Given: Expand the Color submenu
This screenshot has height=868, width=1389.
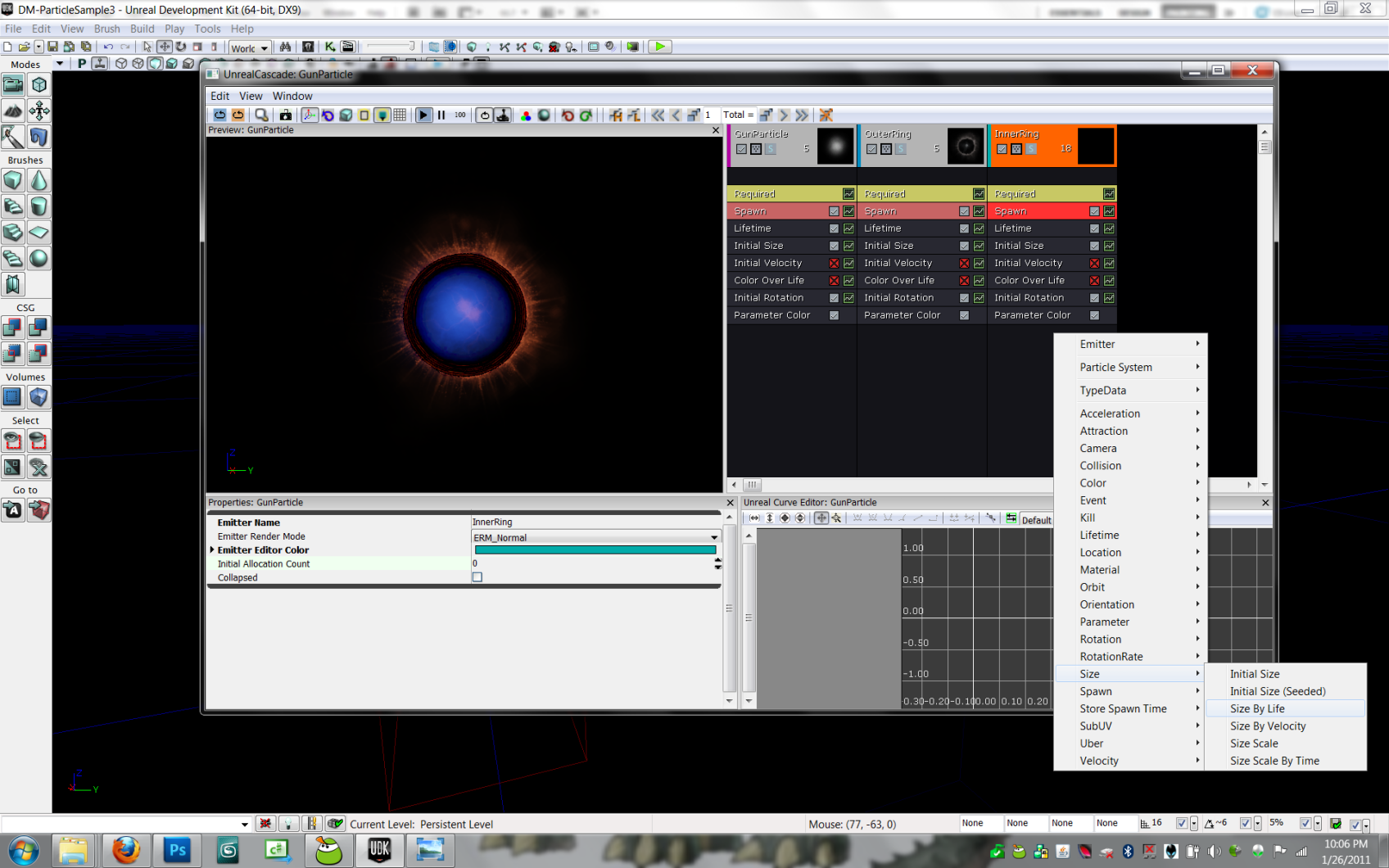Looking at the screenshot, I should point(1130,483).
